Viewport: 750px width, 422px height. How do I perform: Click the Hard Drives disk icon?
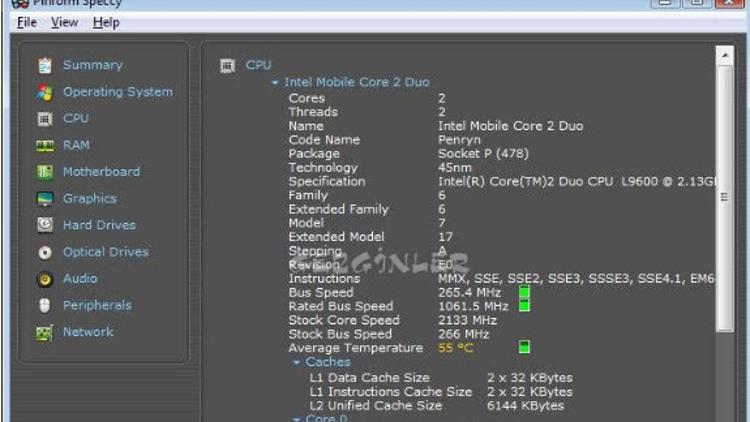pyautogui.click(x=45, y=225)
